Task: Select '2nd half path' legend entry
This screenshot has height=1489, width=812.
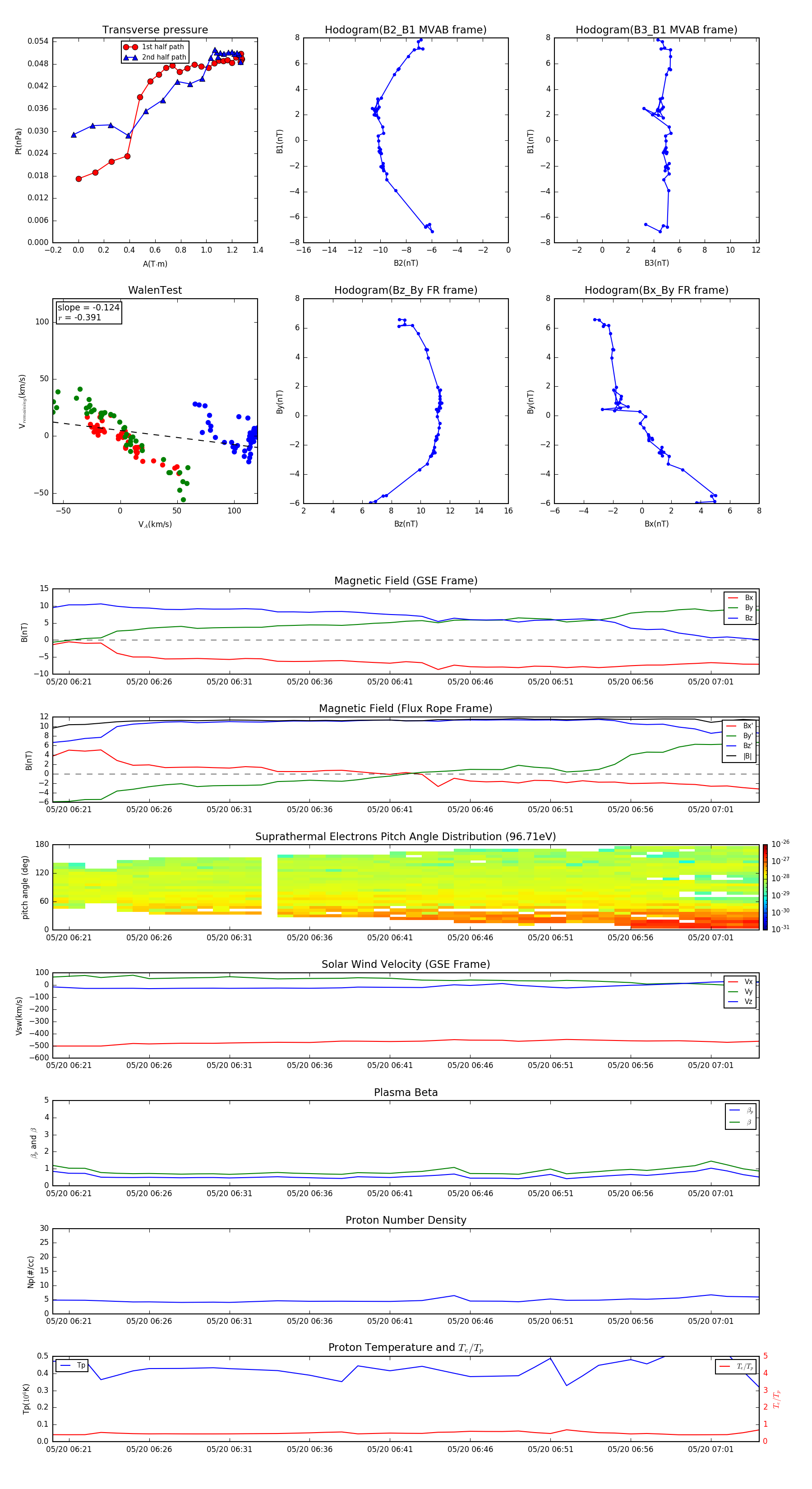Action: click(155, 57)
